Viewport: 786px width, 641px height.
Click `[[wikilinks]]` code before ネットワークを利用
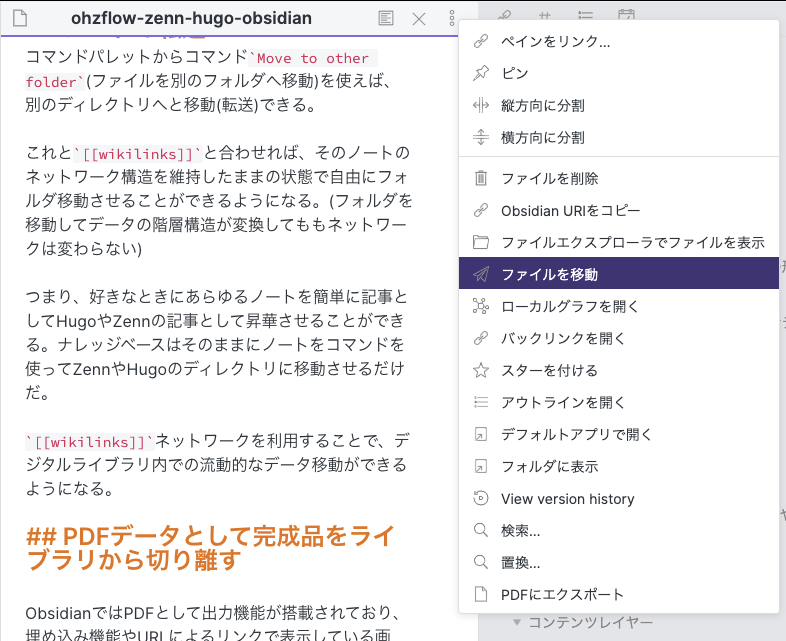coord(90,442)
